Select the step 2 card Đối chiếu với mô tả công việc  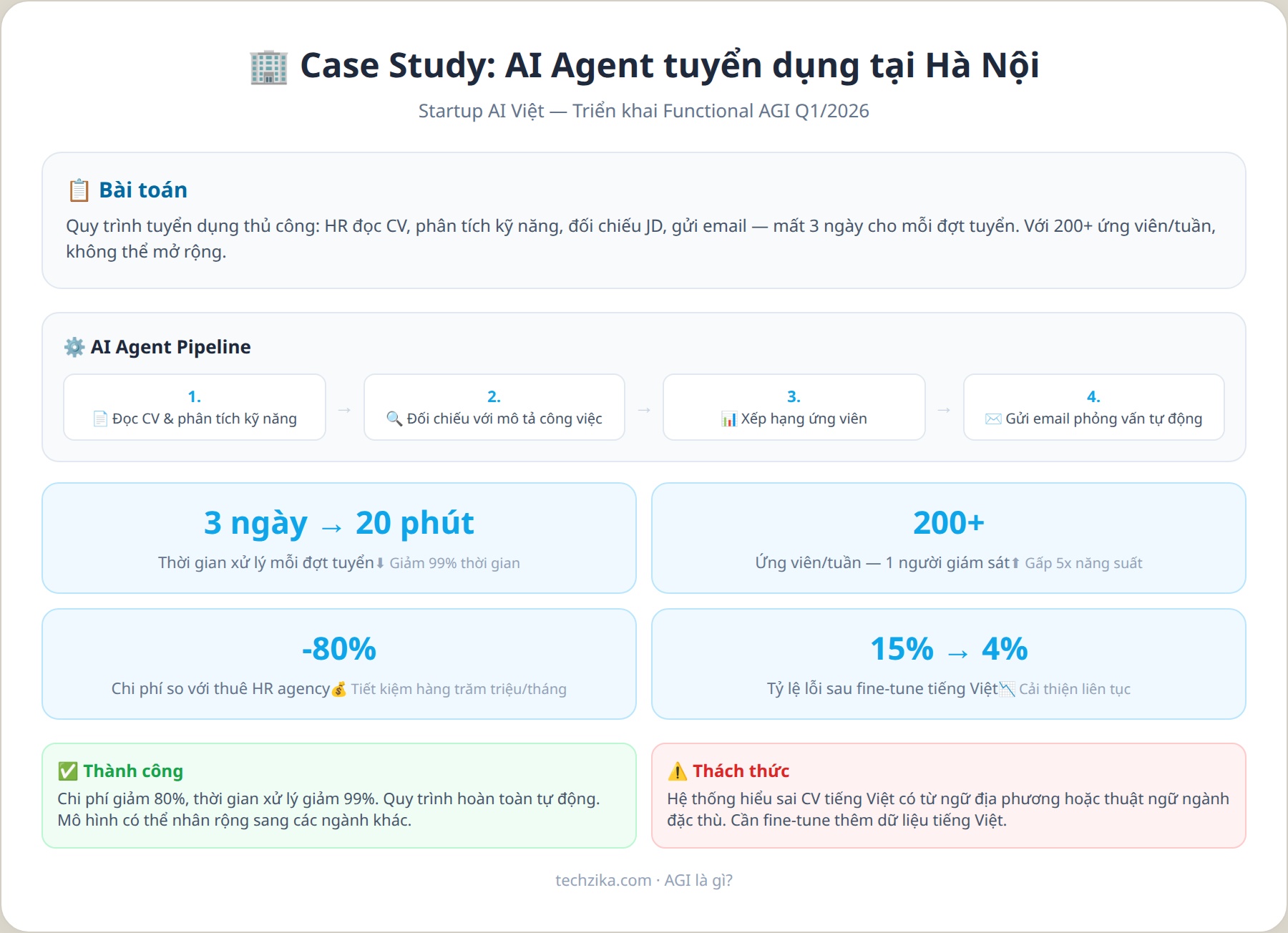[494, 407]
